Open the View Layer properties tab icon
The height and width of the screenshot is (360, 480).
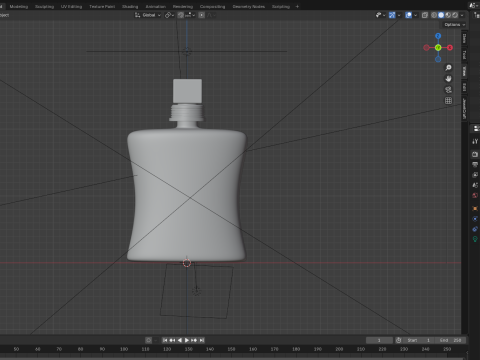[x=475, y=175]
